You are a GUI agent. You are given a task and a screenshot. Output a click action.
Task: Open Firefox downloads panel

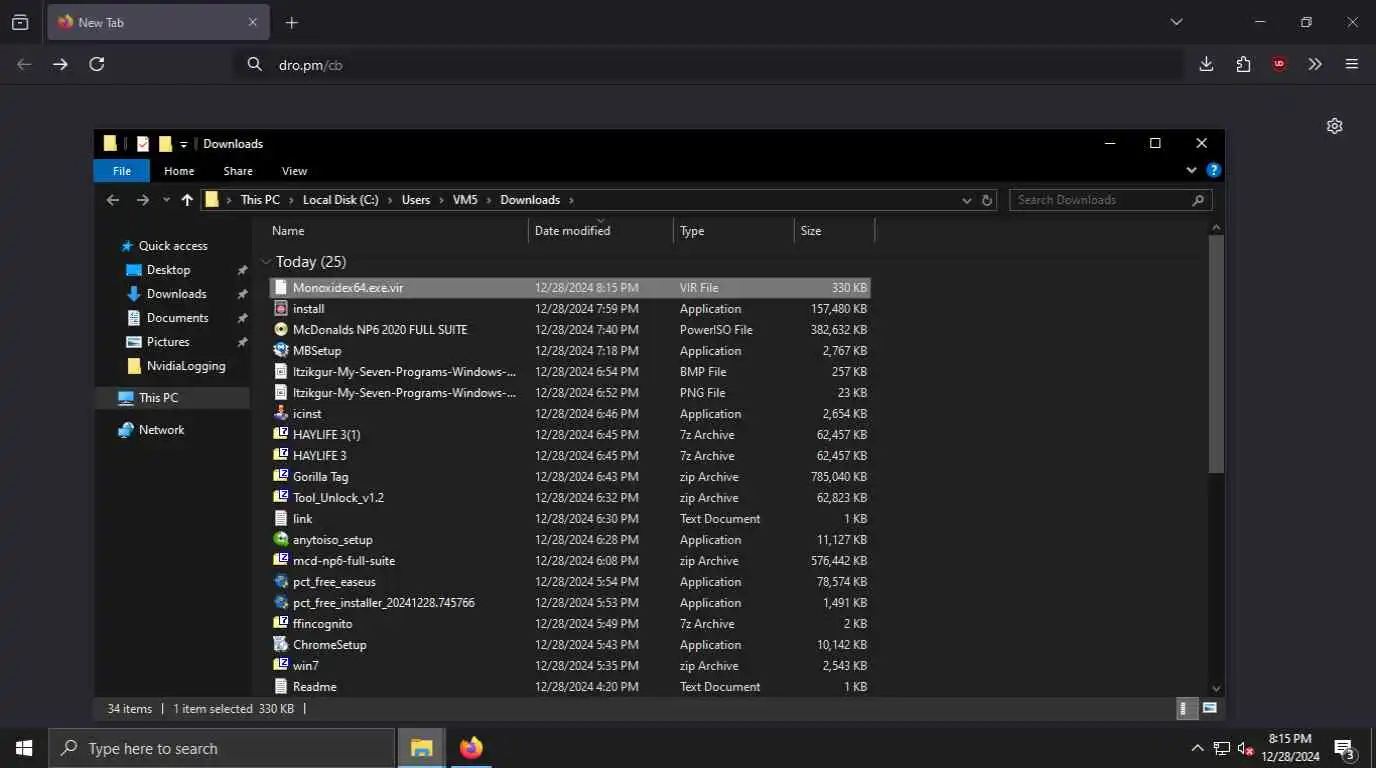[1206, 64]
